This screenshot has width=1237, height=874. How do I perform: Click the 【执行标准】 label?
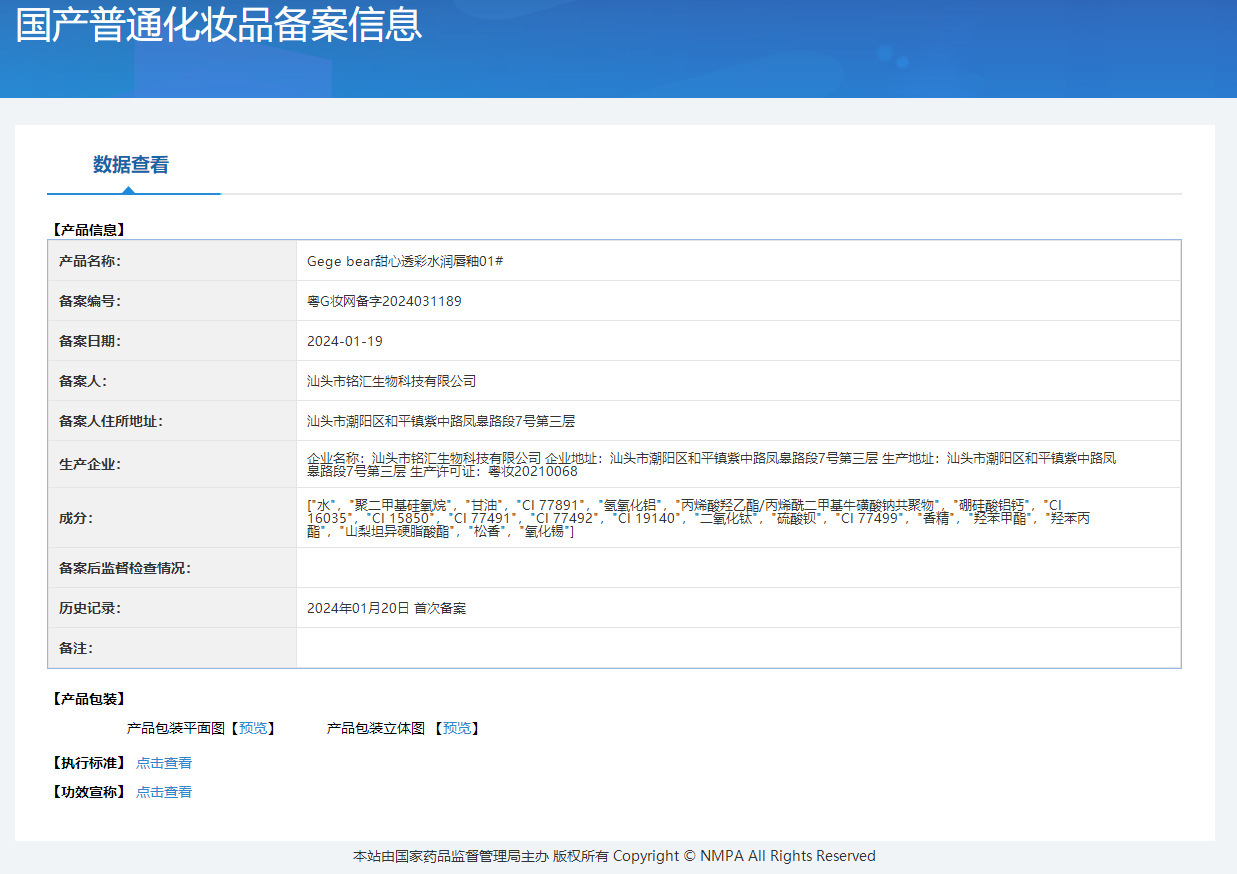pyautogui.click(x=88, y=763)
